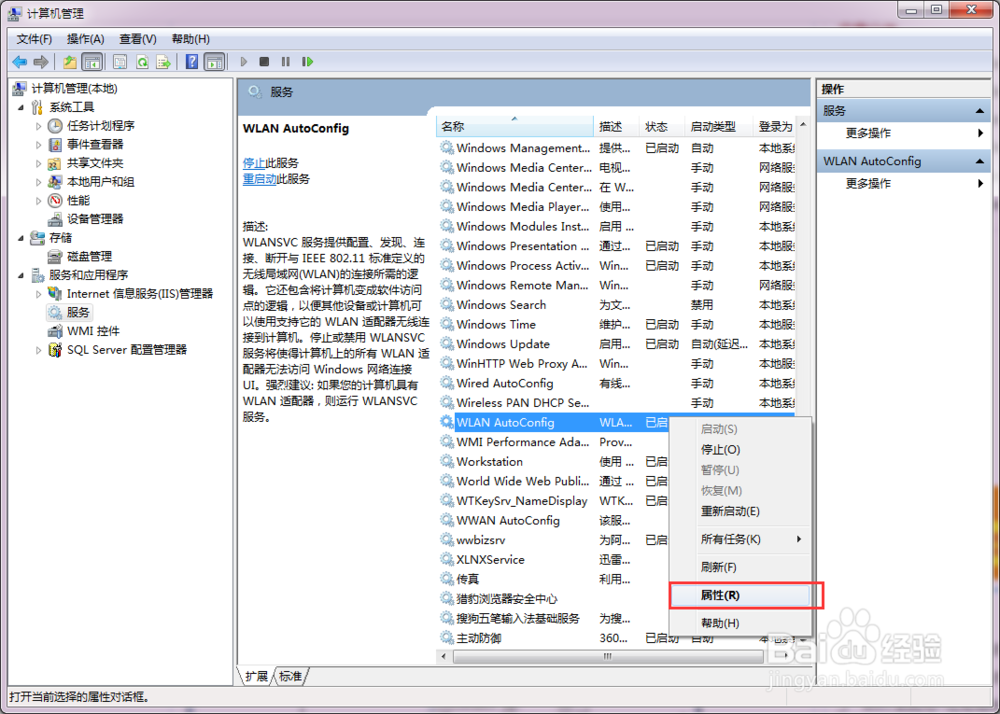This screenshot has height=714, width=1000.
Task: Click the Back arrow toolbar icon
Action: tap(20, 62)
